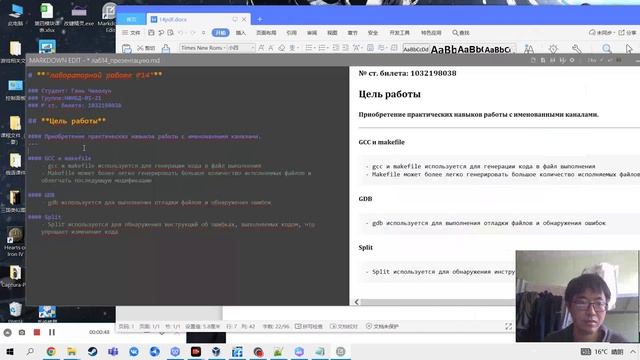Click the 16°C weather in system tray
640x360 pixels.
pos(601,352)
